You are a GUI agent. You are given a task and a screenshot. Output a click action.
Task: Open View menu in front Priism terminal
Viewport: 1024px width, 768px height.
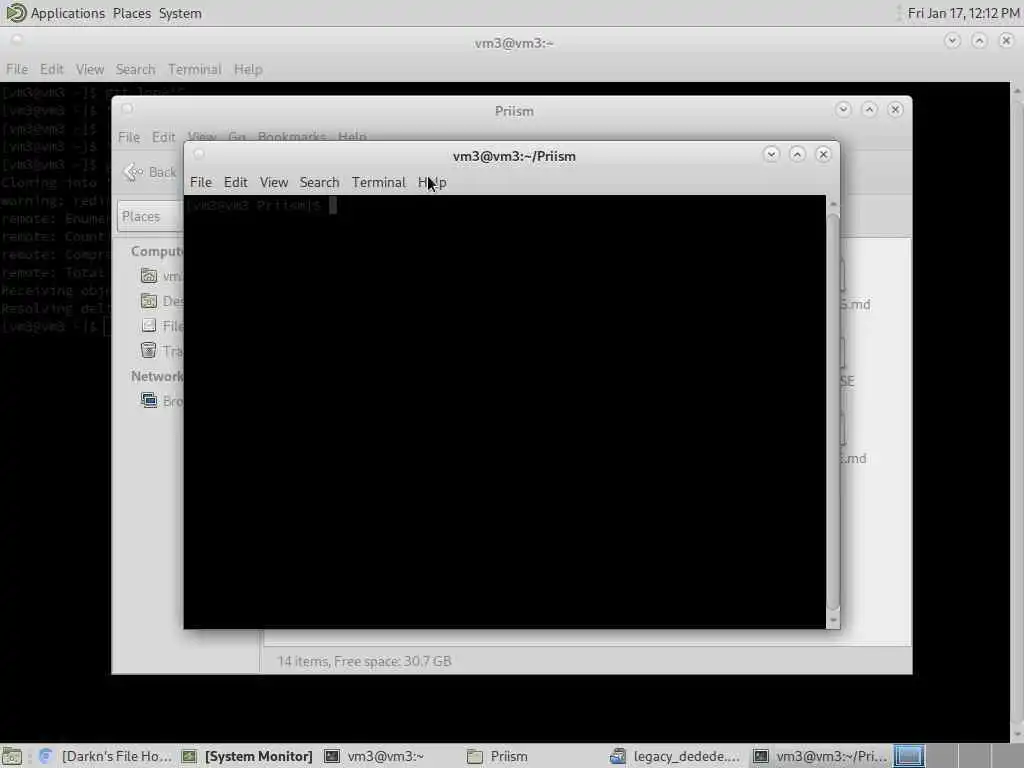pyautogui.click(x=274, y=182)
